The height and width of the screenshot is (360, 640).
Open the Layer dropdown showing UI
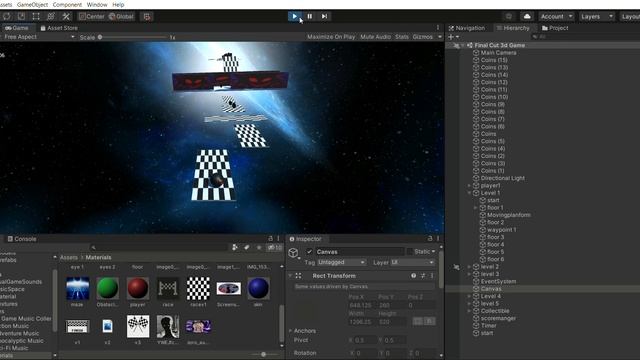point(412,262)
